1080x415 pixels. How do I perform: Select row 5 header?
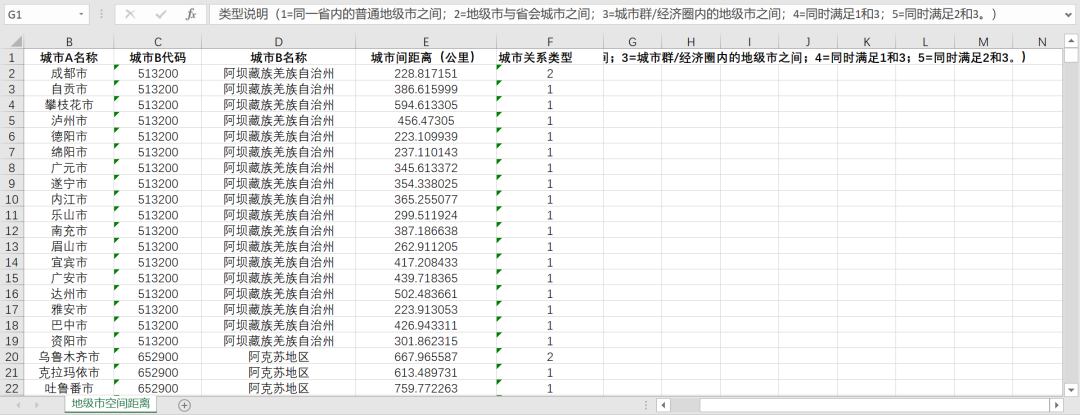tap(12, 120)
